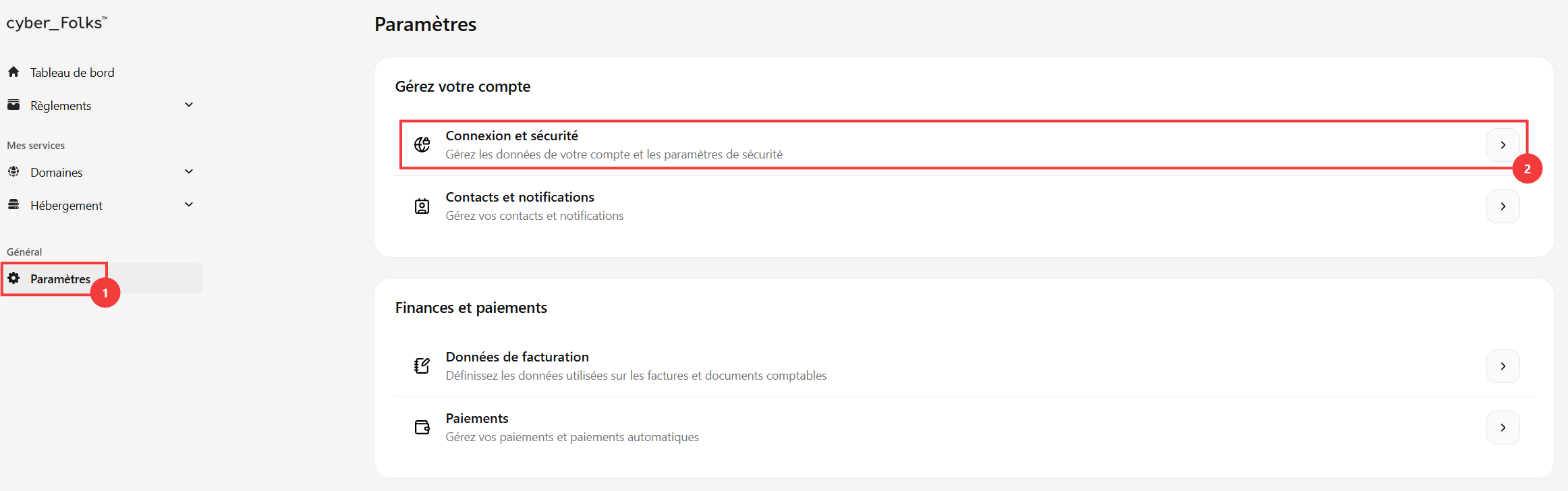Click the Contacts et notifications title
1568x491 pixels.
point(520,197)
